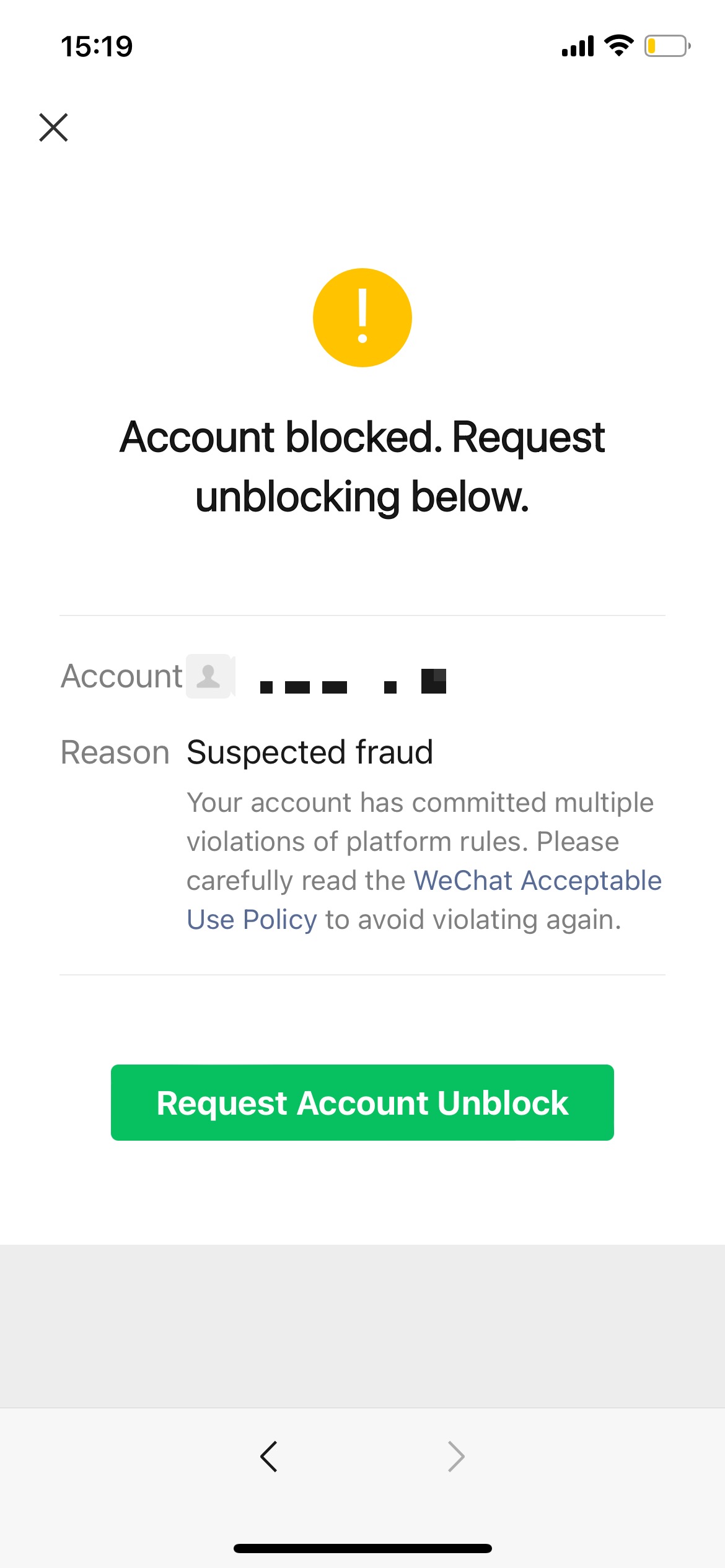Click the home indicator bar

tap(362, 1548)
